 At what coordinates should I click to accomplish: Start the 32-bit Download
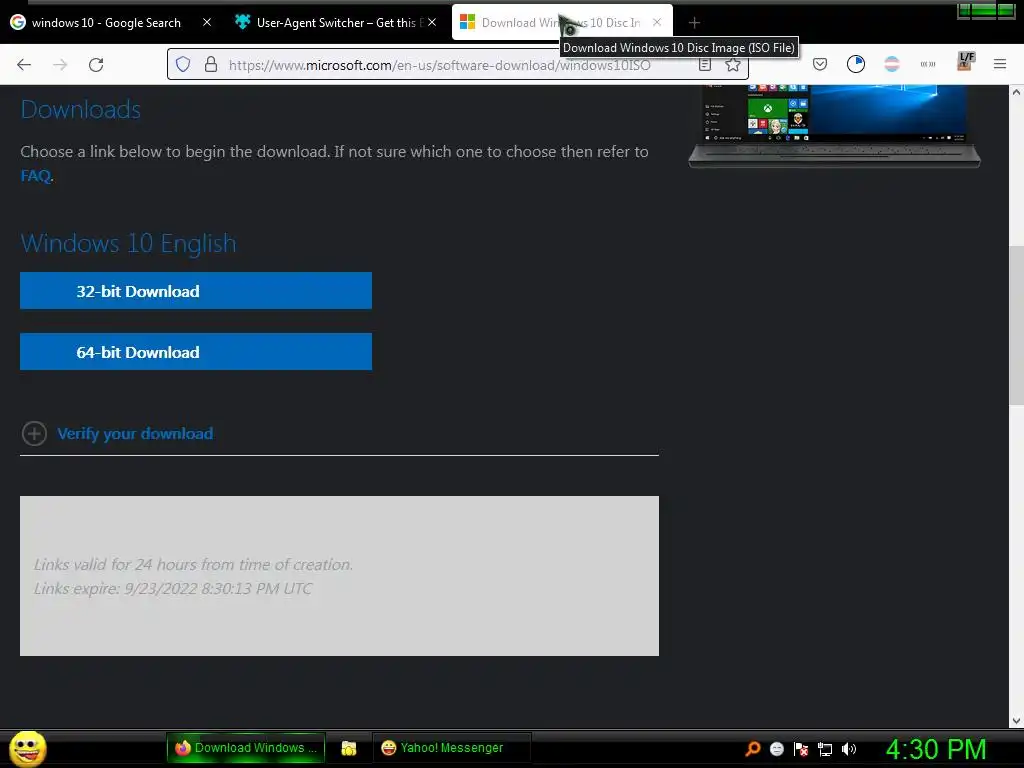[196, 291]
